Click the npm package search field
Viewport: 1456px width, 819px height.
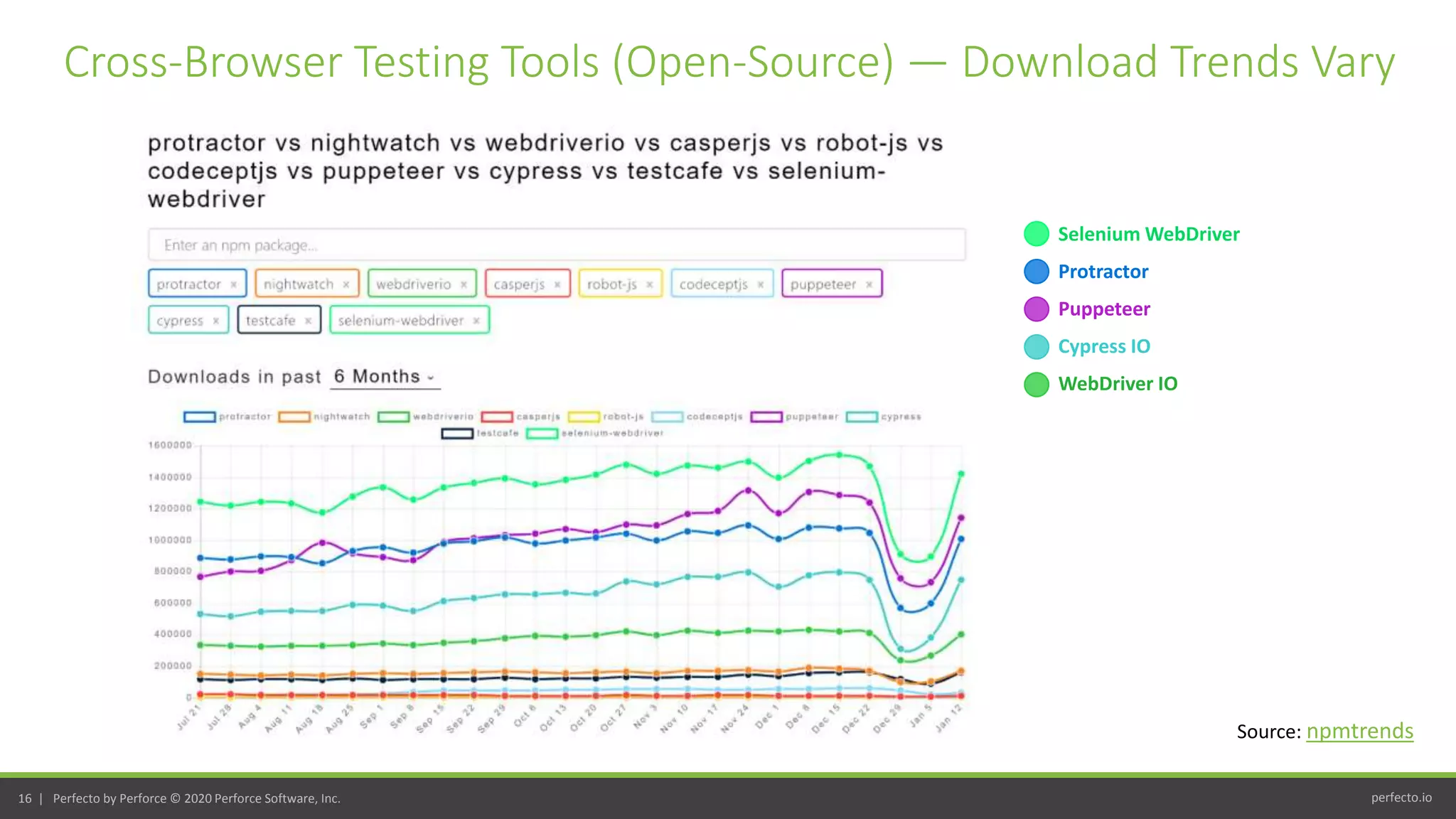tap(557, 245)
